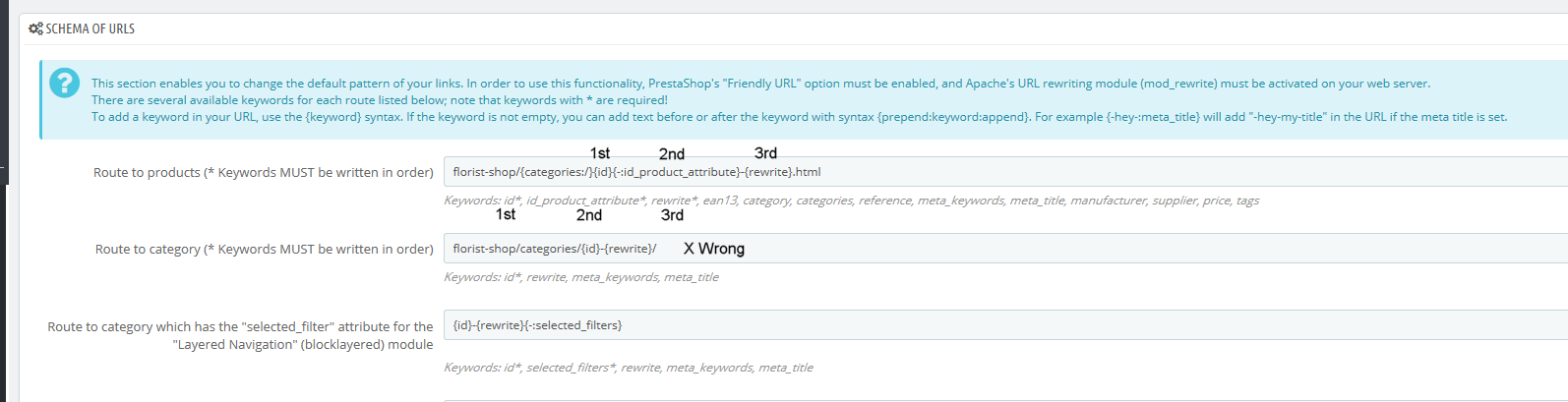Click the blue question mark help icon

tap(65, 83)
